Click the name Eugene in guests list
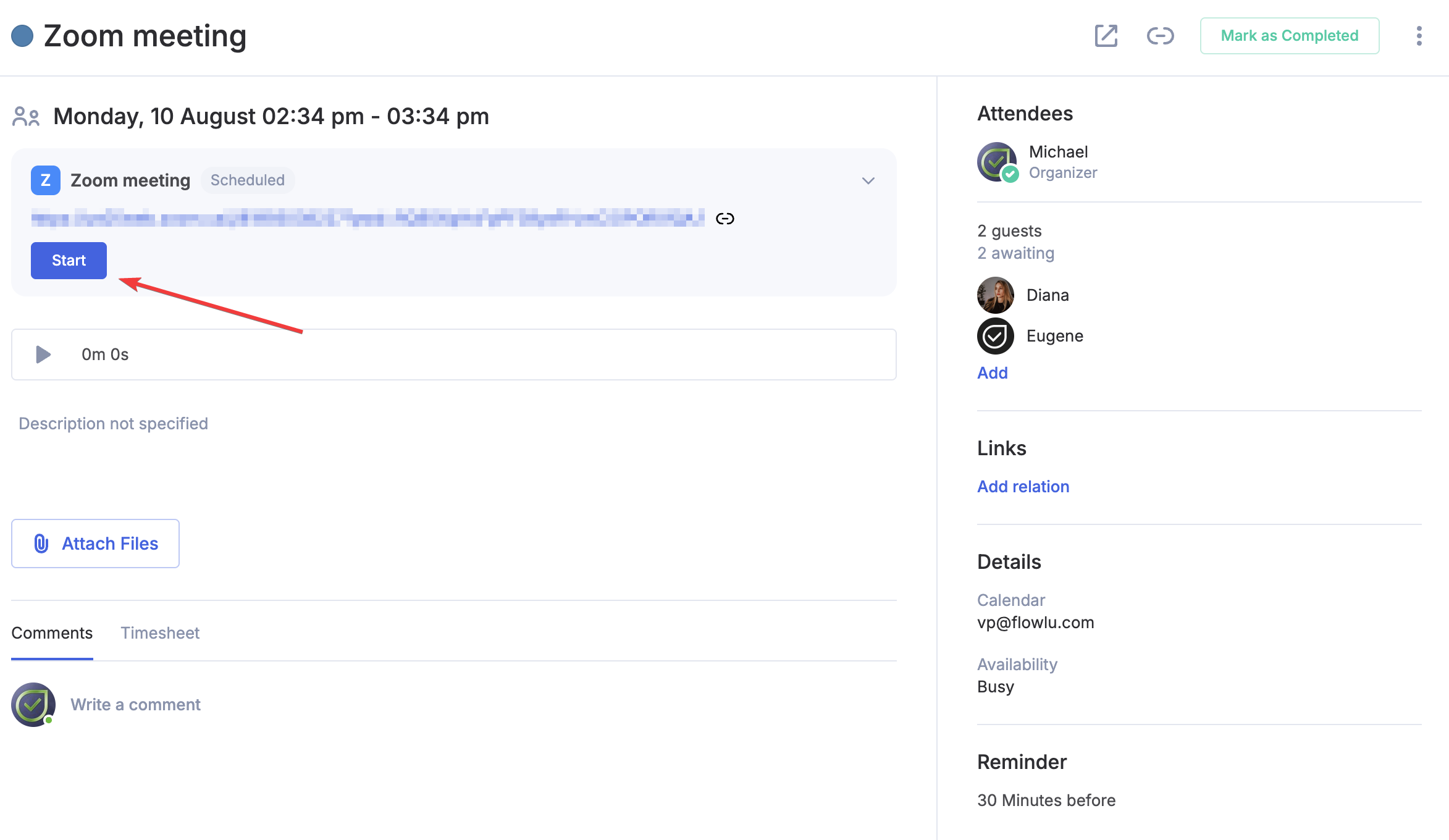Viewport: 1449px width, 840px height. click(x=1055, y=336)
